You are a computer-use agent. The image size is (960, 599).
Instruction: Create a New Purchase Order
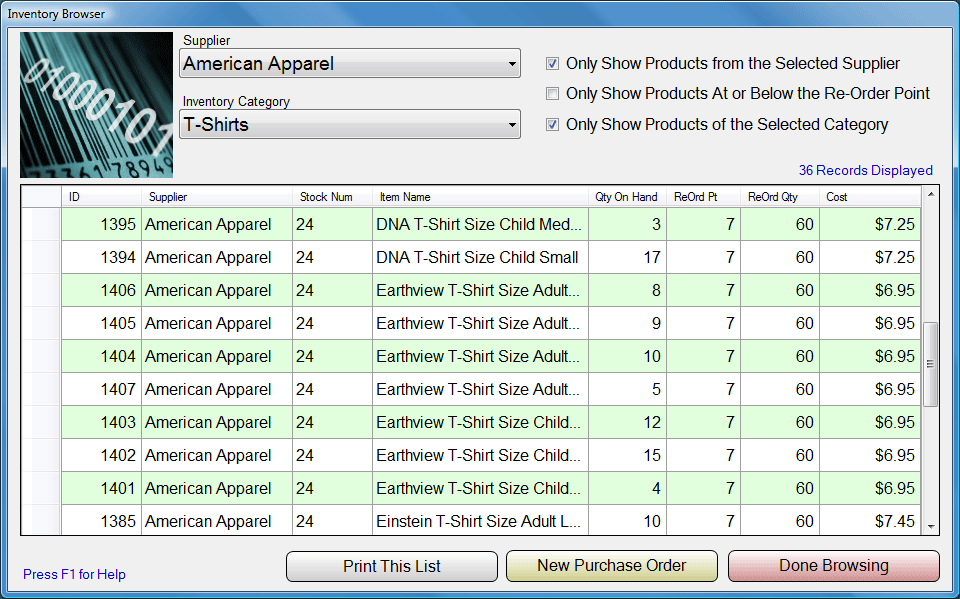coord(612,566)
